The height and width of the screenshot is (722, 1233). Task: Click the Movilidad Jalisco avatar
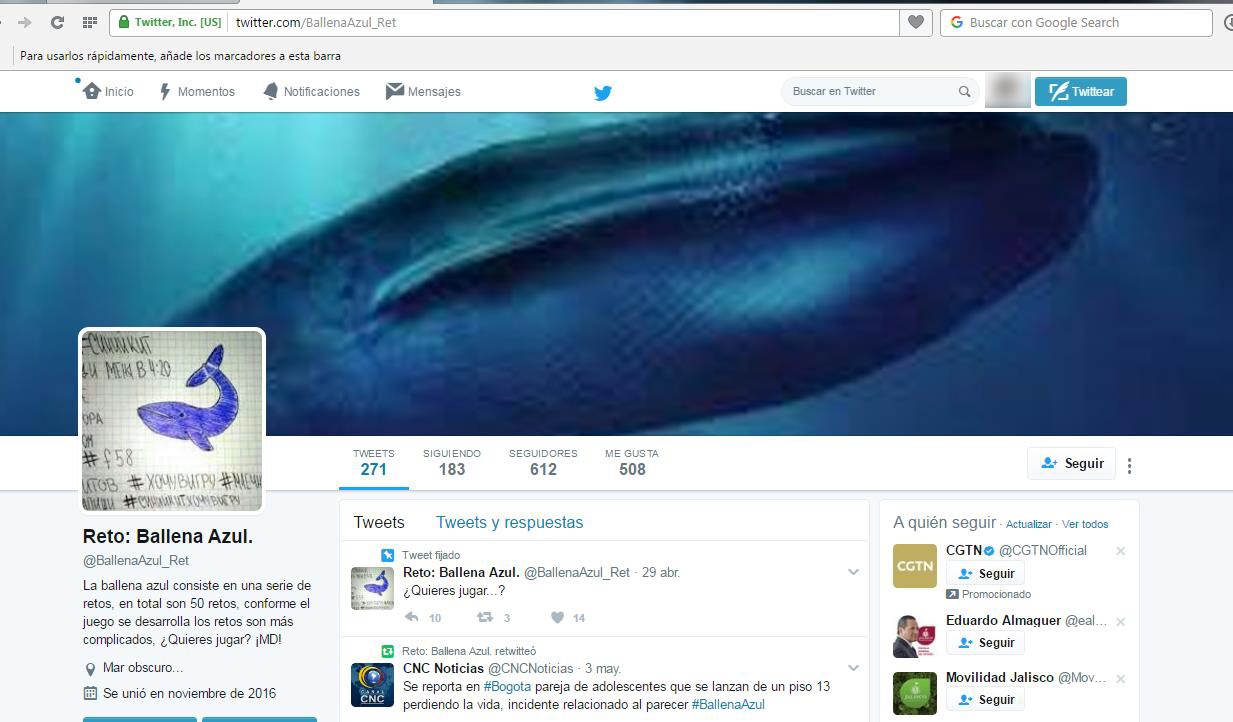(x=915, y=693)
